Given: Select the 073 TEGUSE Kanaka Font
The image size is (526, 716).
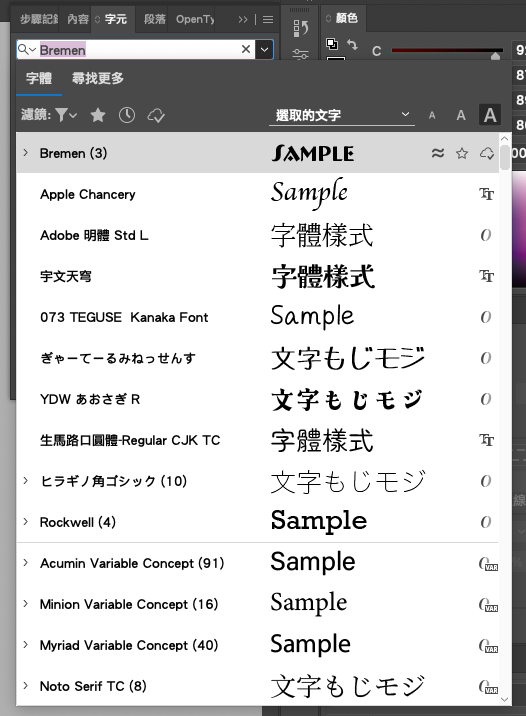Looking at the screenshot, I should 257,317.
